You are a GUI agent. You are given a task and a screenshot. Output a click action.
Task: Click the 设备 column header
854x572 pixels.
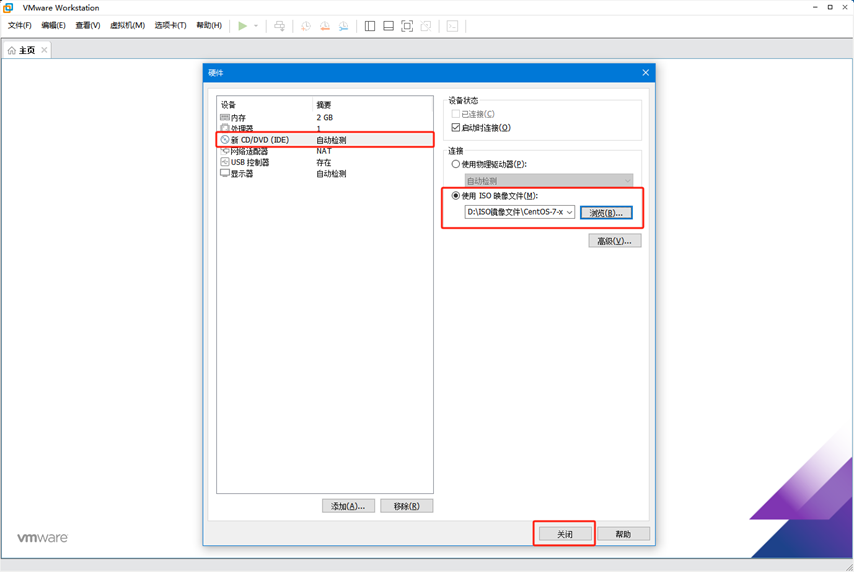click(x=265, y=105)
